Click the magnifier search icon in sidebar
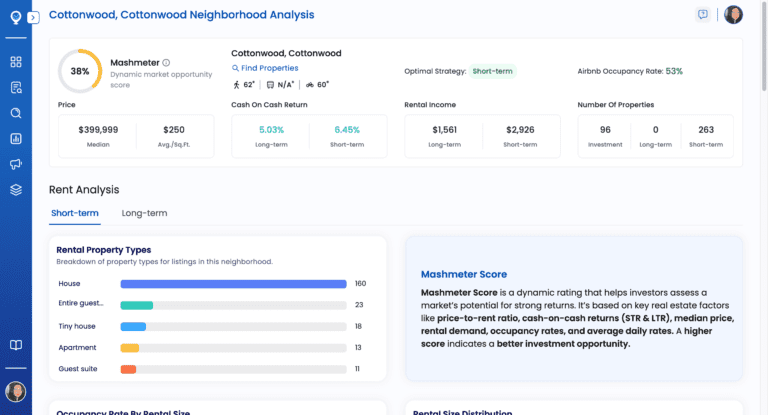768x415 pixels. [15, 113]
